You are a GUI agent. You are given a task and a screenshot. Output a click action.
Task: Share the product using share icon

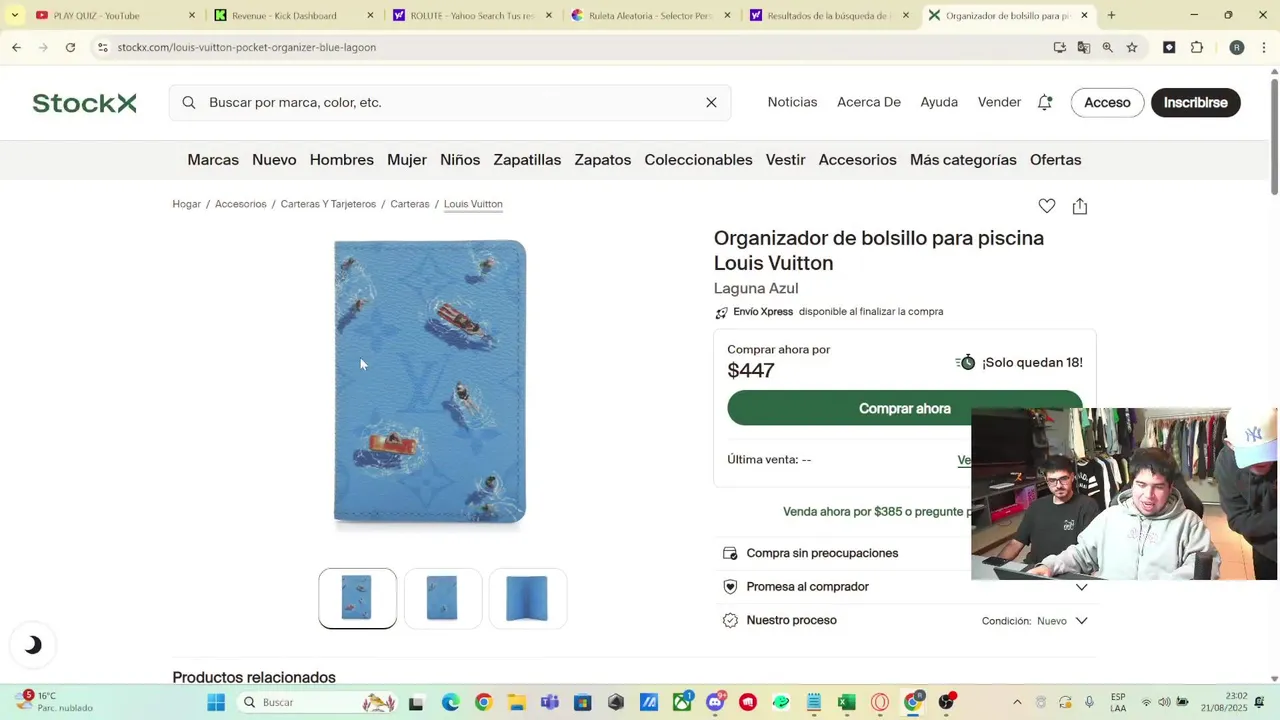(x=1080, y=206)
